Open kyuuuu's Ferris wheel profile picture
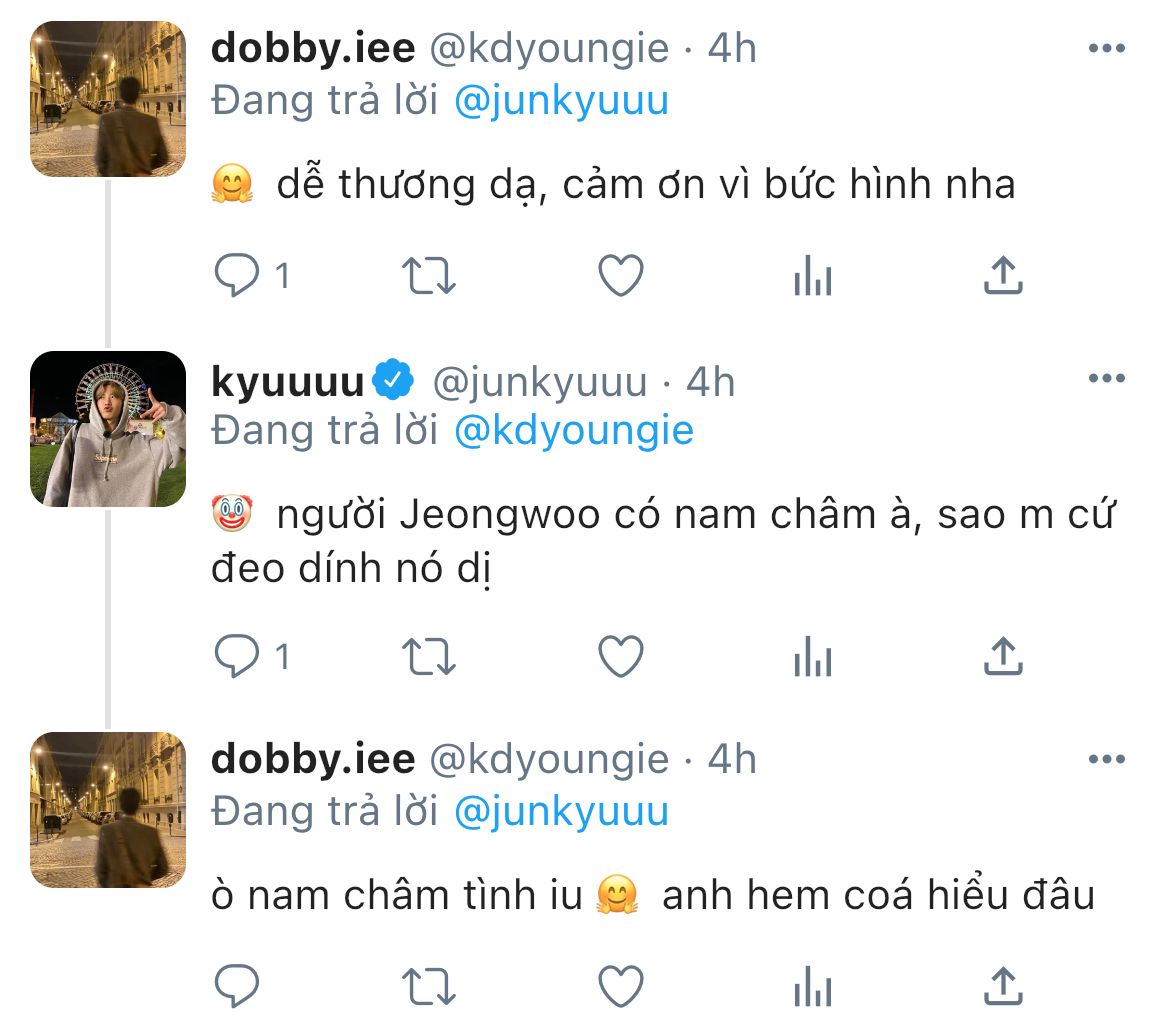Viewport: 1170px width, 1029px height. tap(108, 429)
